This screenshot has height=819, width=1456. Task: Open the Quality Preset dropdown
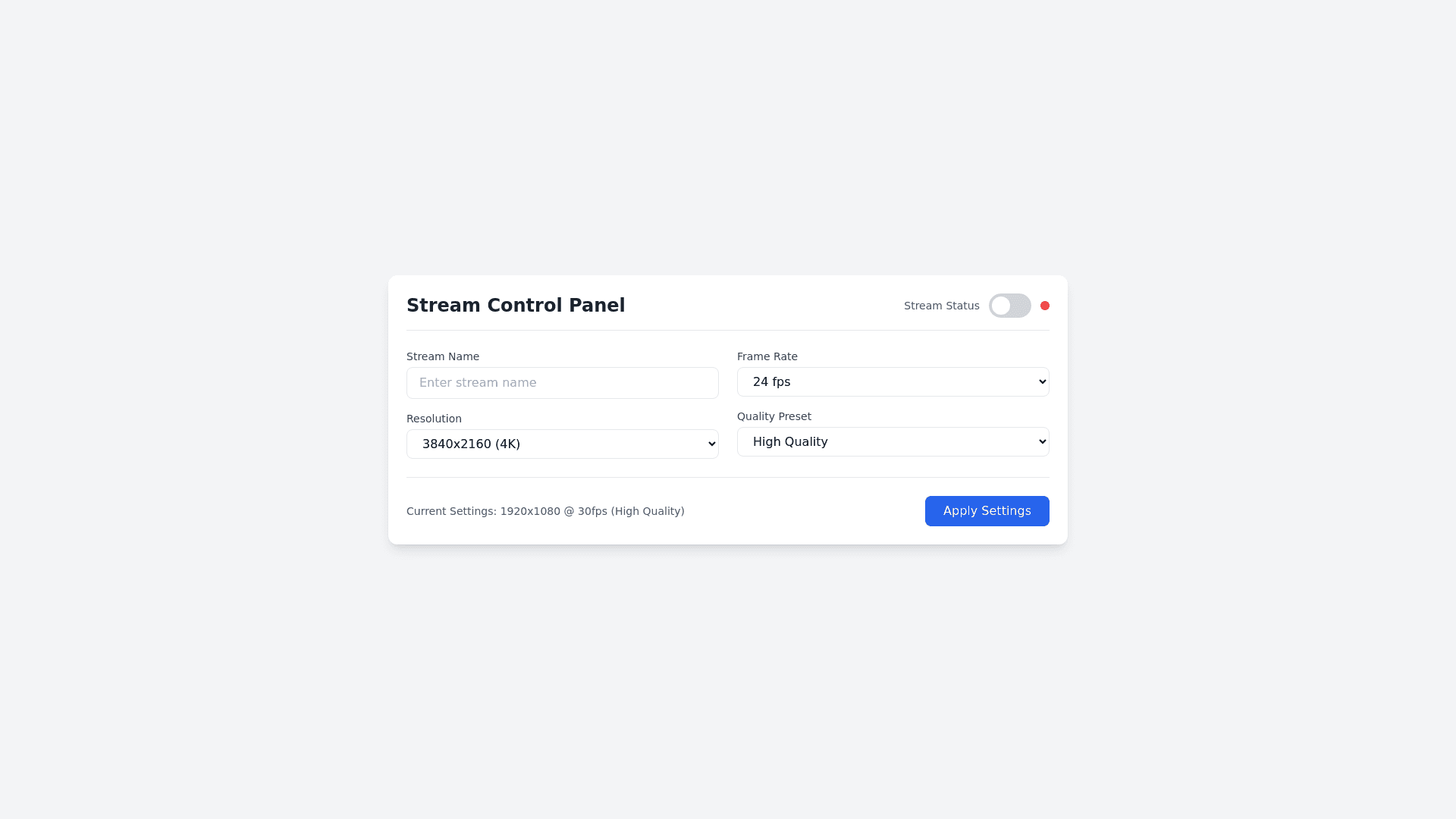coord(893,442)
